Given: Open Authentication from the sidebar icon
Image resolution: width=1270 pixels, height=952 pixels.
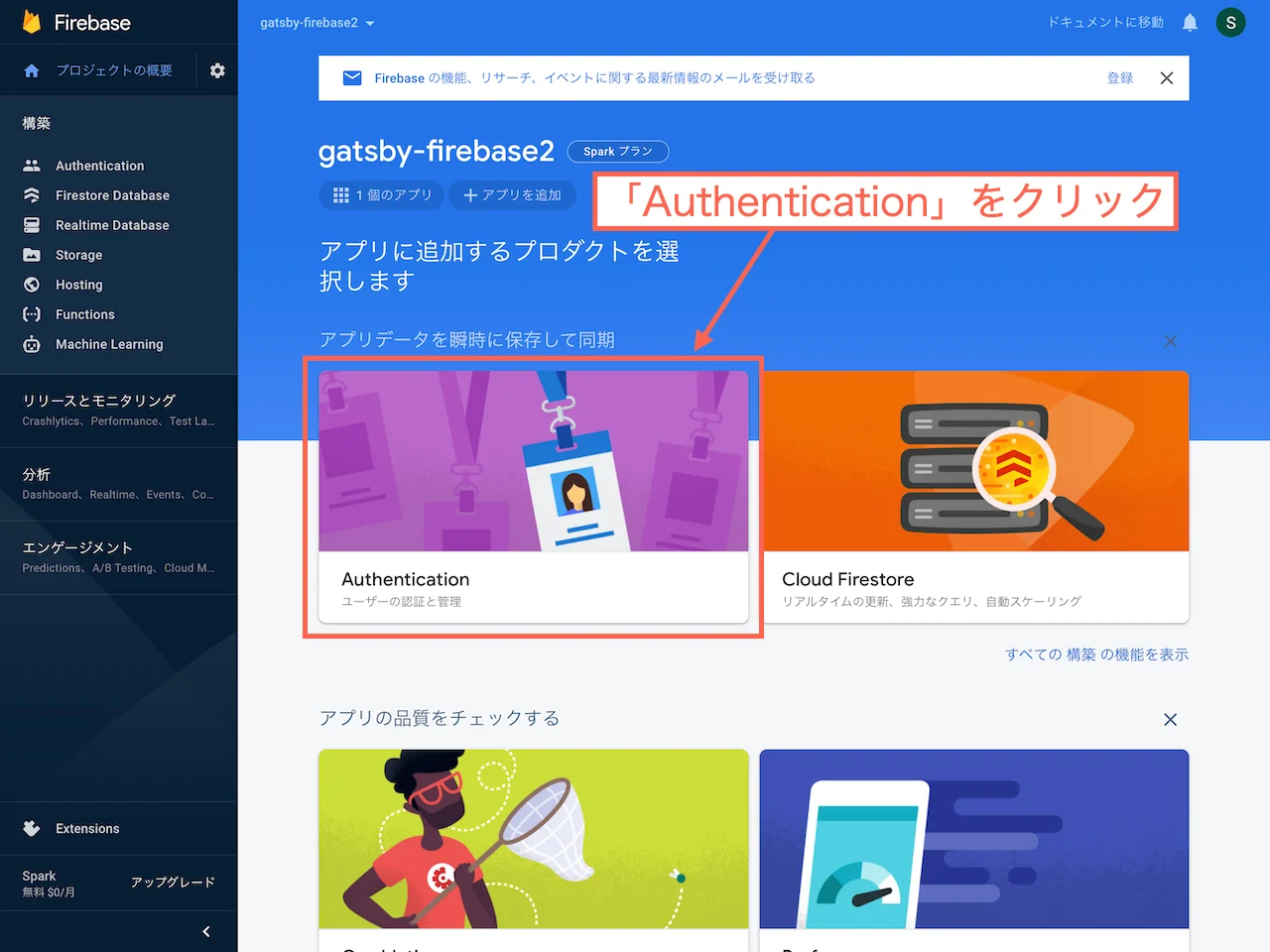Looking at the screenshot, I should [99, 165].
